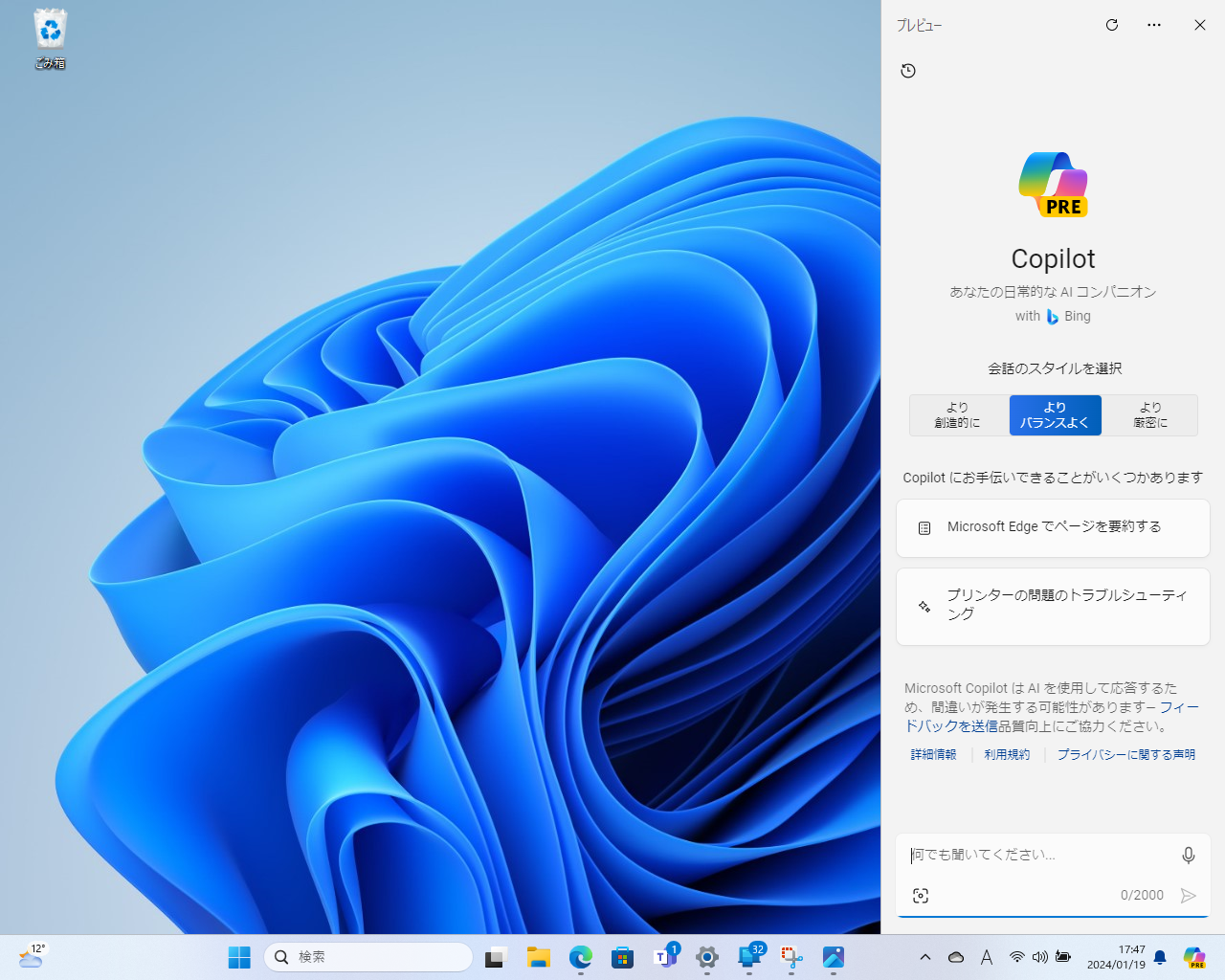
Task: Open Copilot chat history
Action: (908, 71)
